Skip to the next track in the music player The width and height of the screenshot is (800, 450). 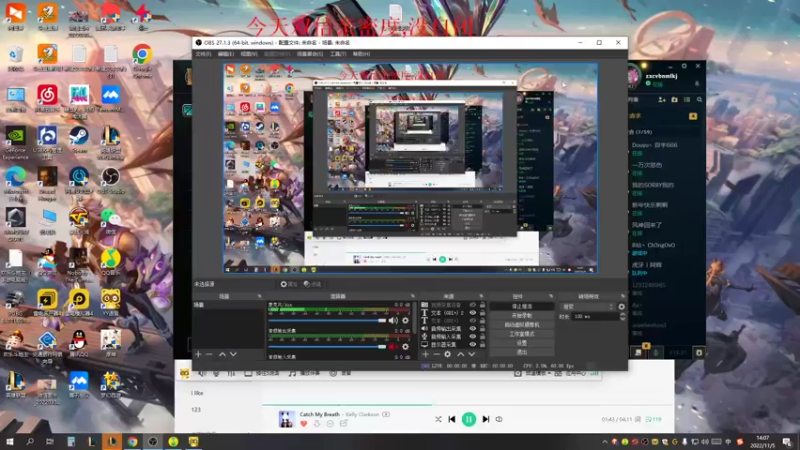point(486,419)
